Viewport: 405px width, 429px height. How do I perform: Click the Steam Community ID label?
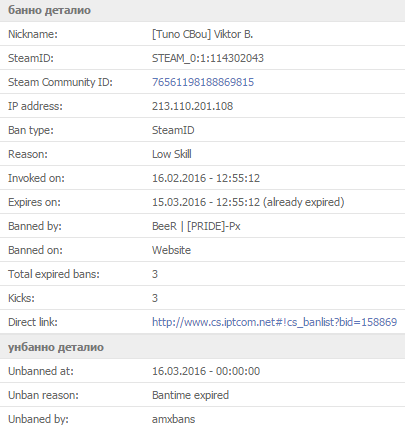(x=60, y=82)
